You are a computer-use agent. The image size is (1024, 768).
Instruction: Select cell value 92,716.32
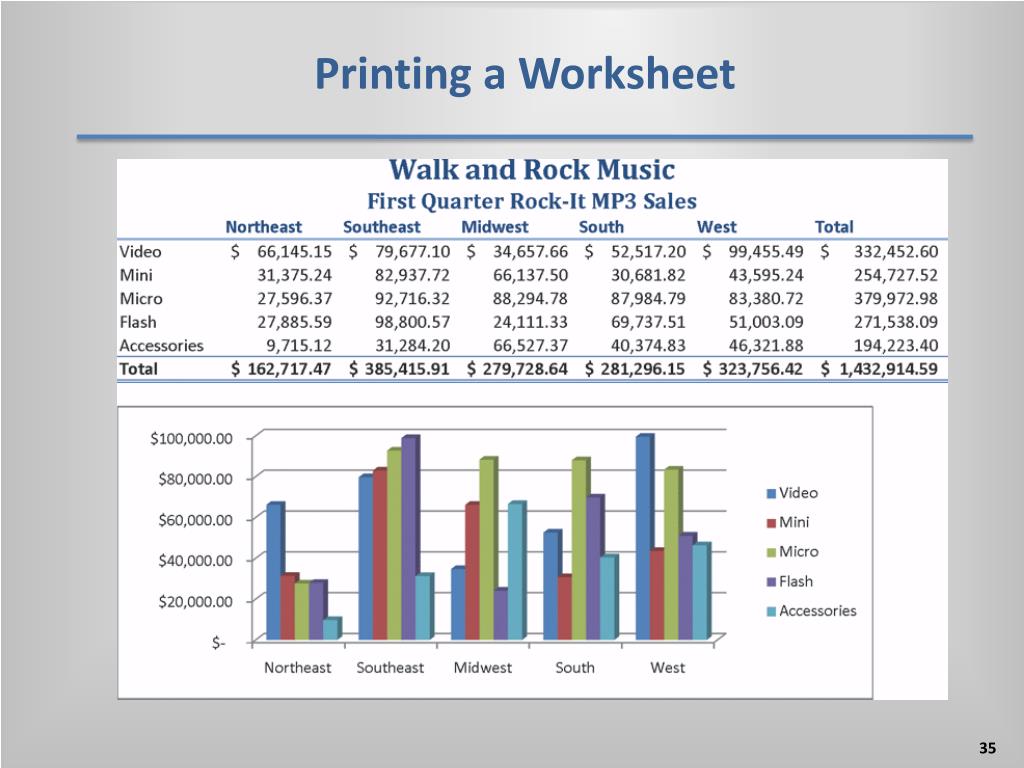coord(412,298)
